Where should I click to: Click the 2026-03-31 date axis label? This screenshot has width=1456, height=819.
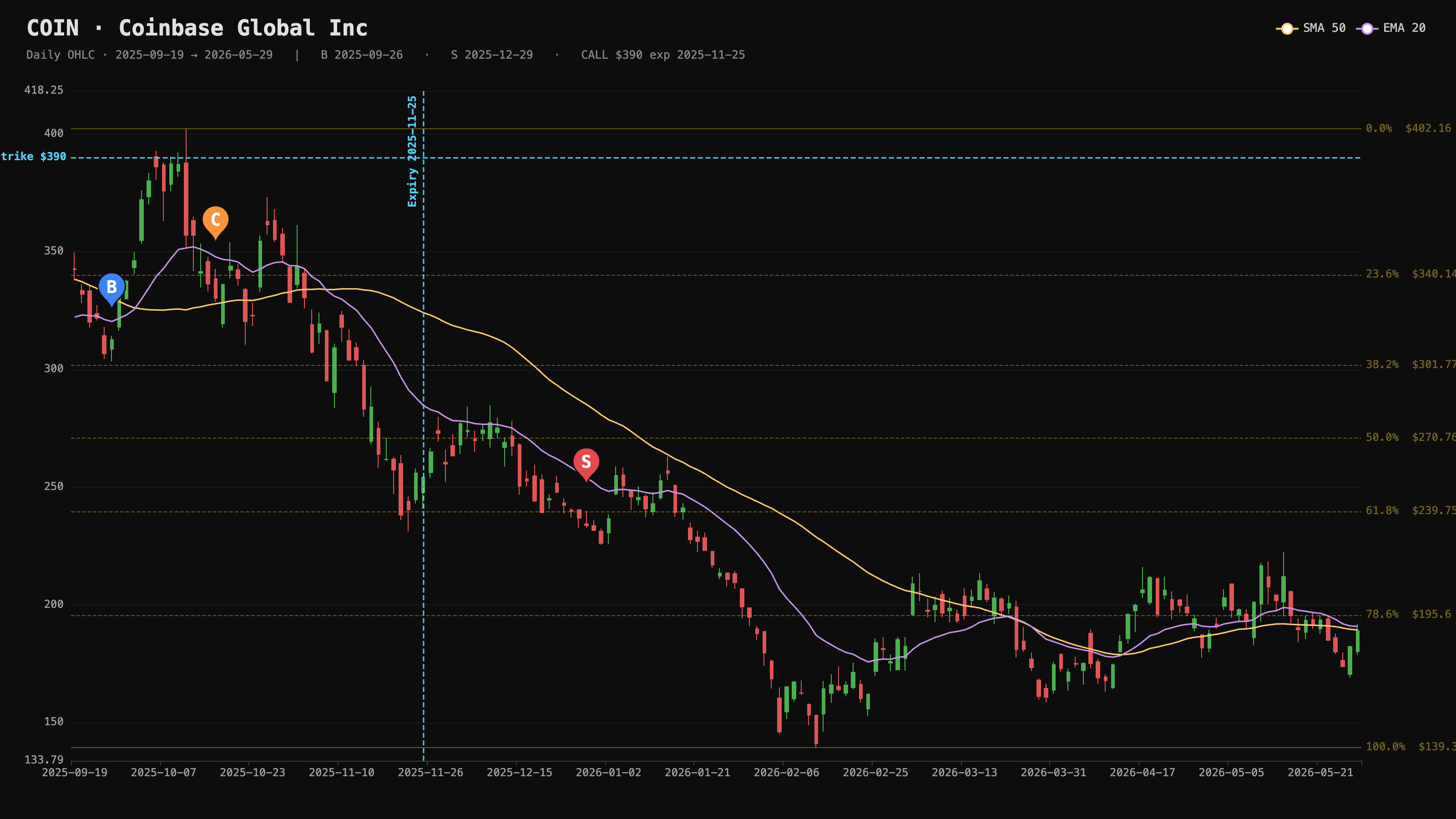1054,773
